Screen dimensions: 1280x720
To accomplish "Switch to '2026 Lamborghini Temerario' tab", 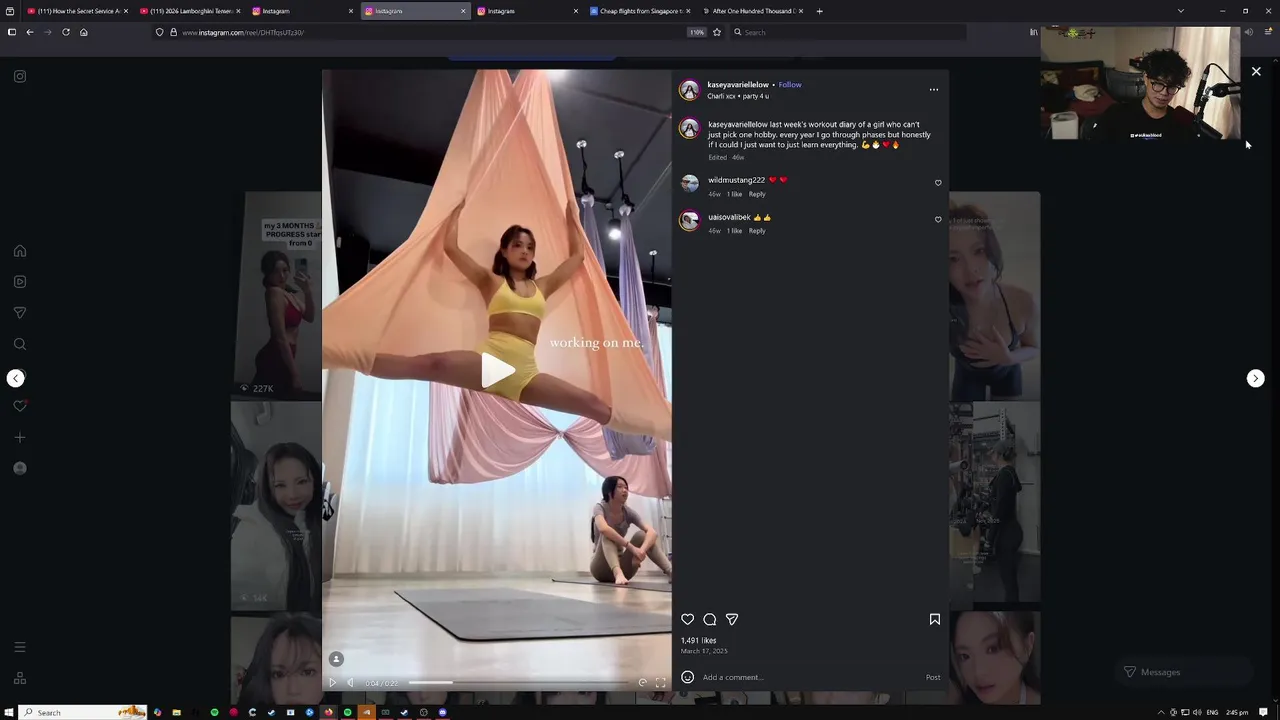I will [188, 11].
